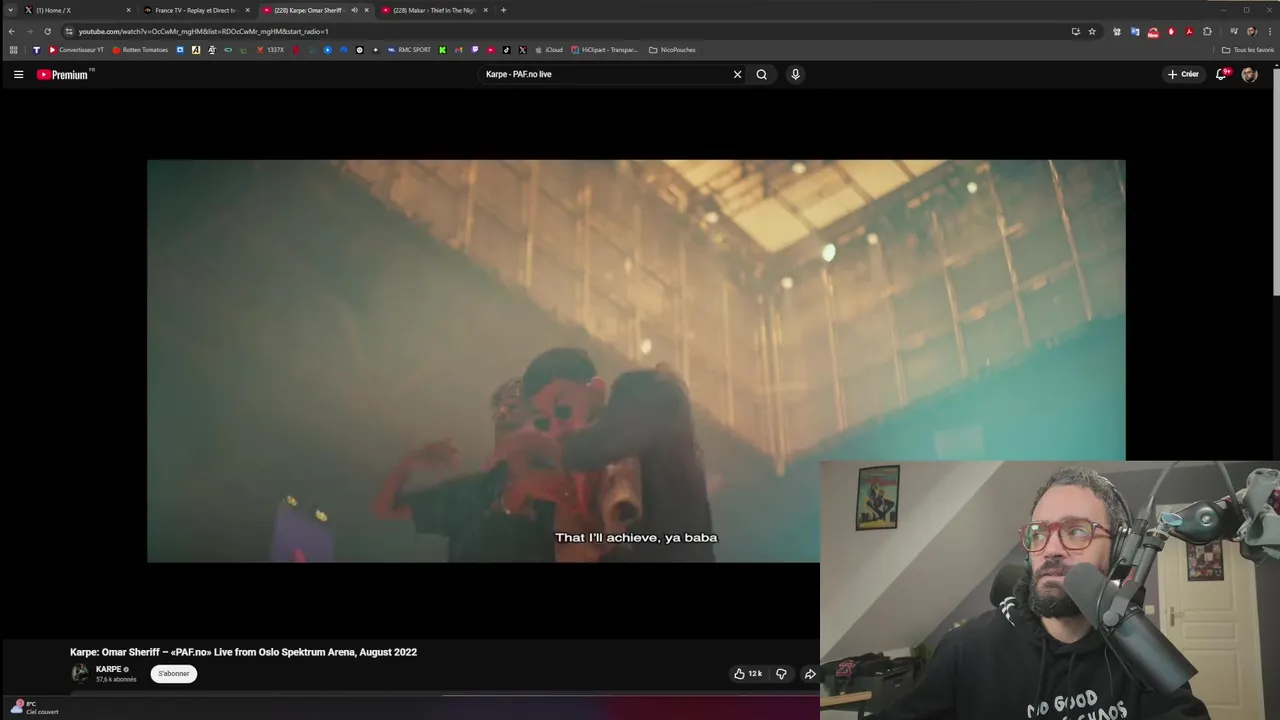Viewport: 1280px width, 720px height.
Task: Open the RMC SPORT bookmark
Action: point(410,50)
